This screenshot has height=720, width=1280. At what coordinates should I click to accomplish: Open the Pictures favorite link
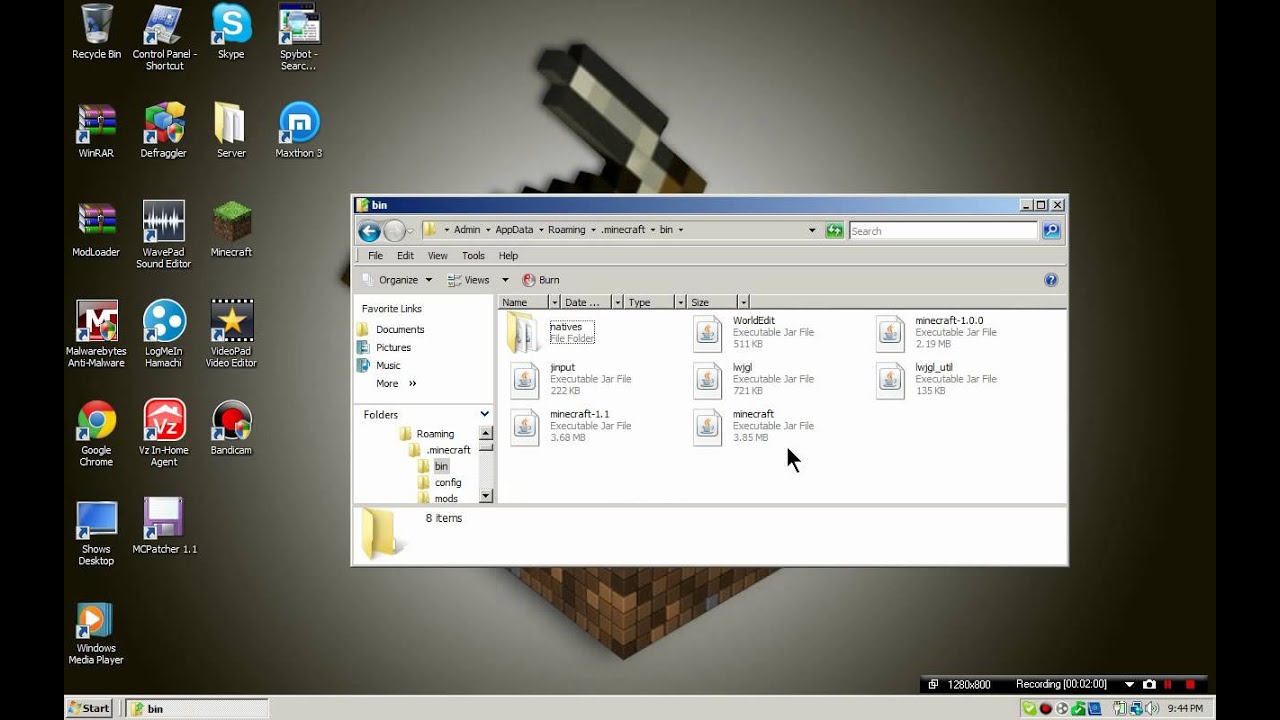(393, 347)
